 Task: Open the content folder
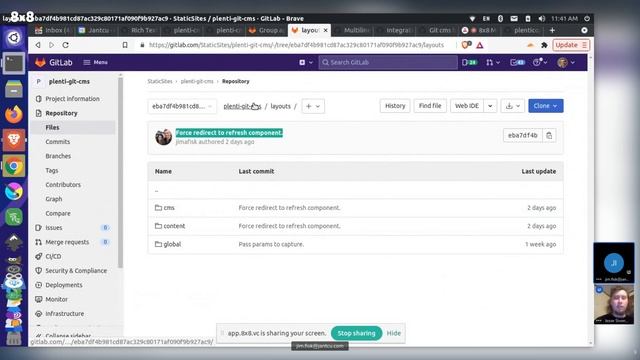pyautogui.click(x=174, y=226)
